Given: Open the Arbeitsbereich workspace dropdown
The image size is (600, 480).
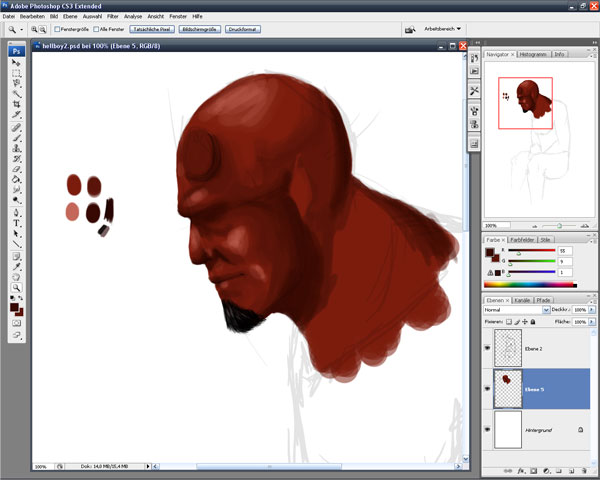Looking at the screenshot, I should click(x=443, y=29).
